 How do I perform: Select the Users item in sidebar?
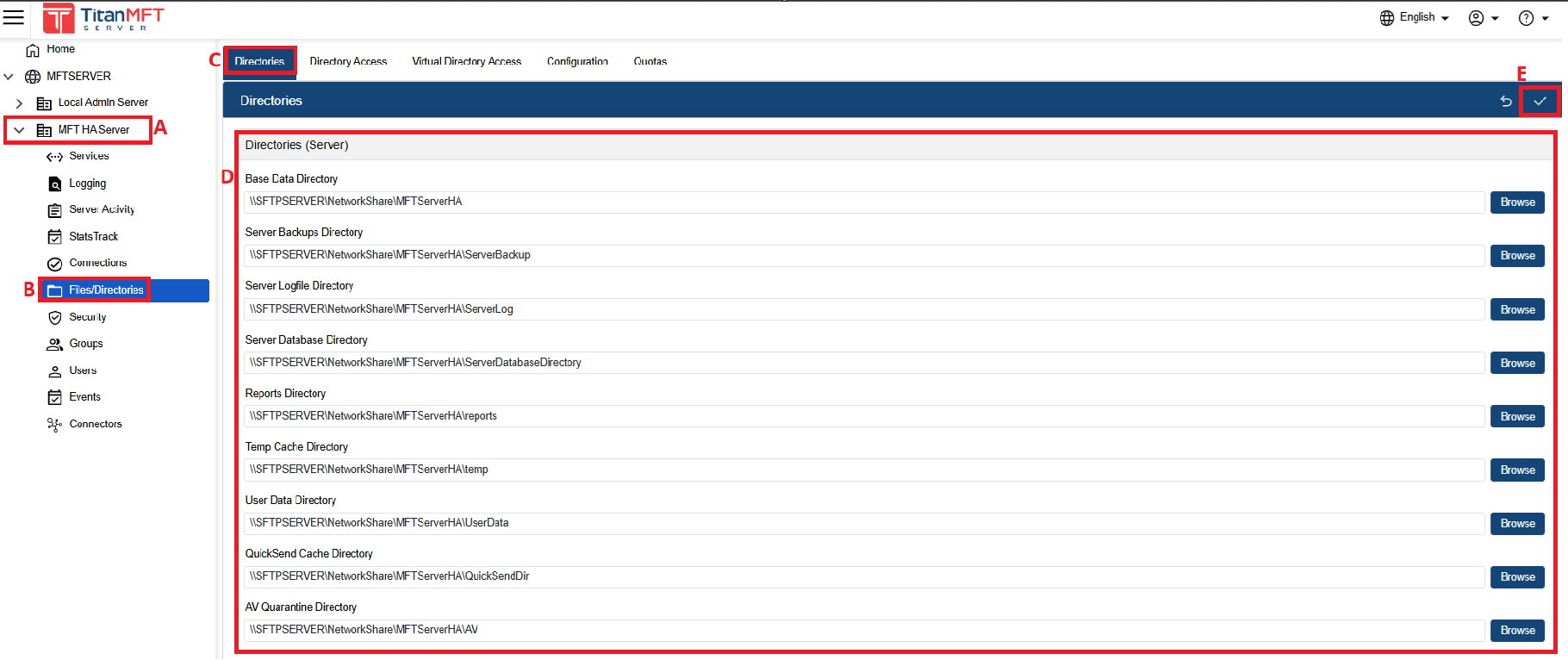pyautogui.click(x=83, y=370)
